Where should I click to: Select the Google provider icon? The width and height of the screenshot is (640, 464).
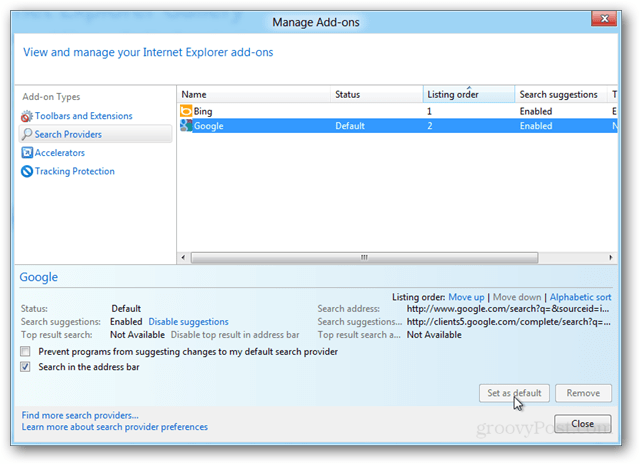point(186,126)
